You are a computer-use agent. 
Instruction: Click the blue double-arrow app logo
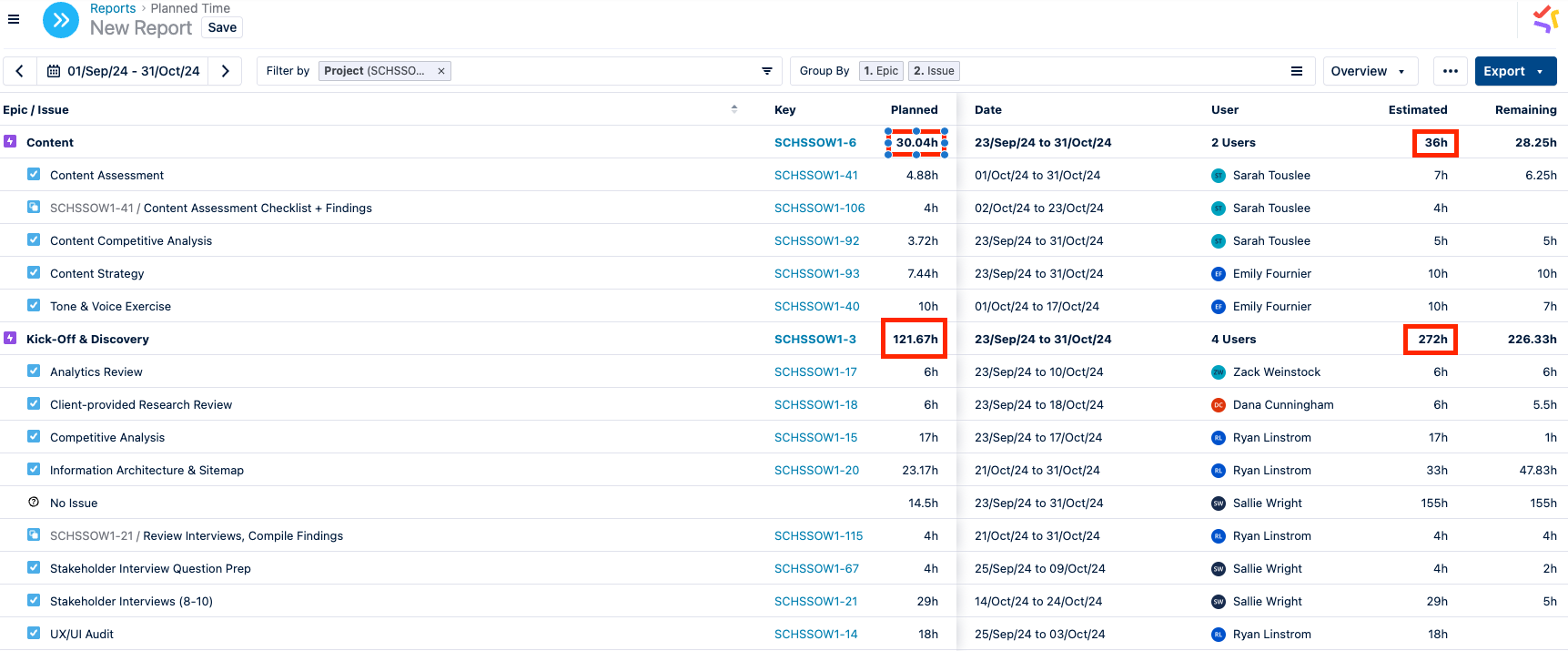coord(61,20)
